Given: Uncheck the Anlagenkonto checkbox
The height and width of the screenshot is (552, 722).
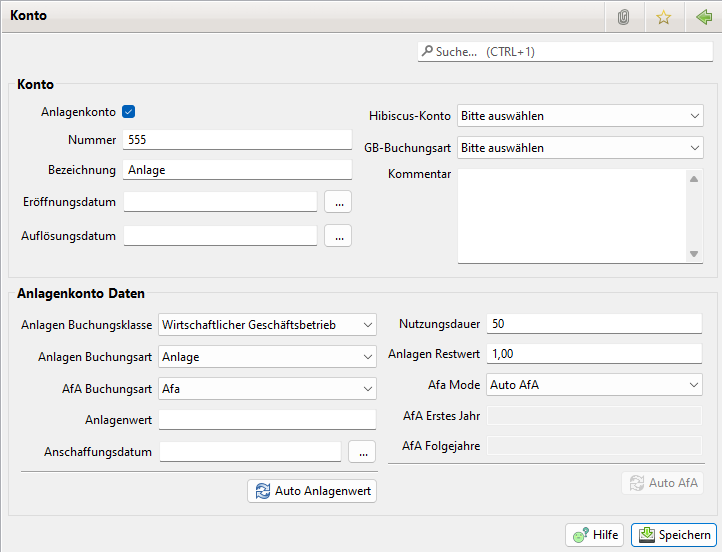Looking at the screenshot, I should pyautogui.click(x=128, y=112).
